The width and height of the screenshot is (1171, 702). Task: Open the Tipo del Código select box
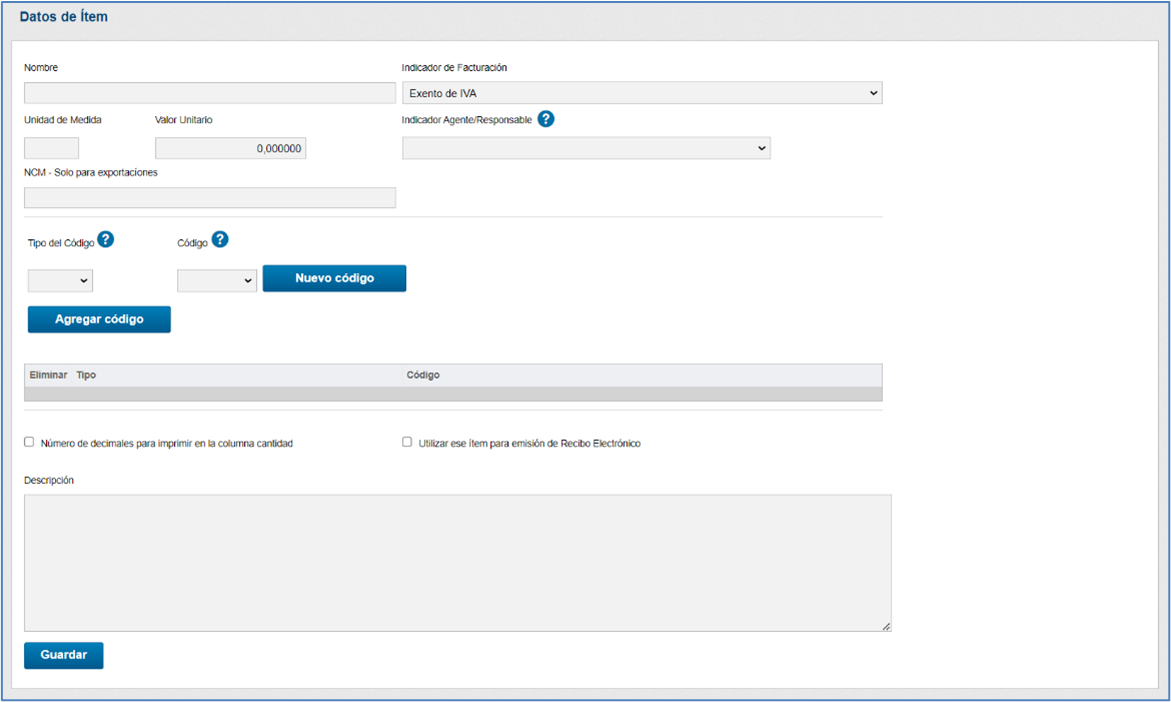coord(60,281)
